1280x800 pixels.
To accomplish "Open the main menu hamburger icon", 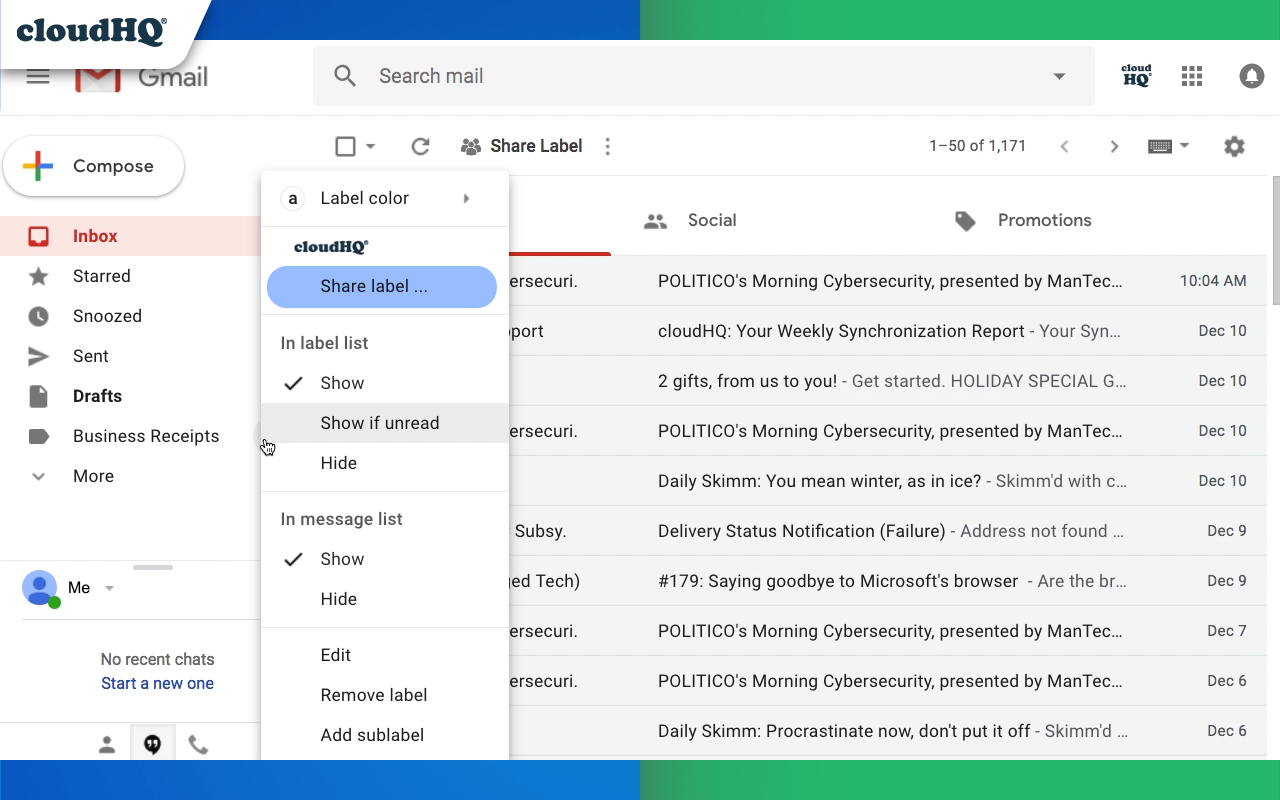I will [38, 77].
